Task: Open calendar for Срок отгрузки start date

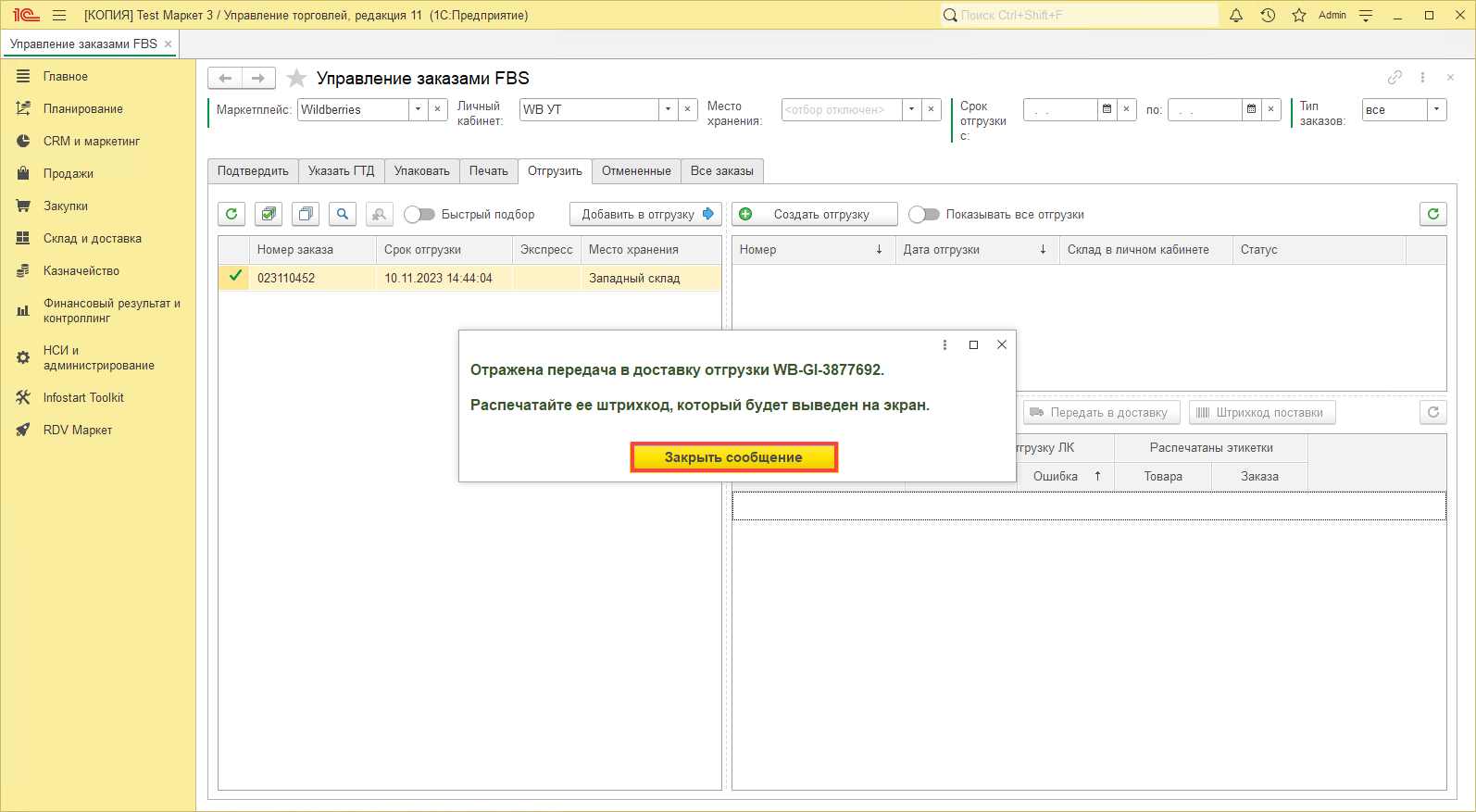Action: [1107, 109]
